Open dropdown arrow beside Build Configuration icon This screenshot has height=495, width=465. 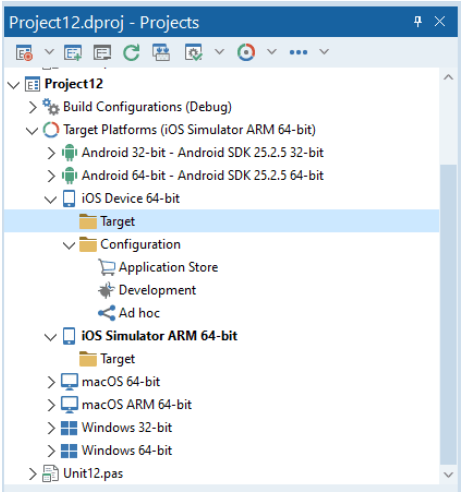(x=219, y=52)
